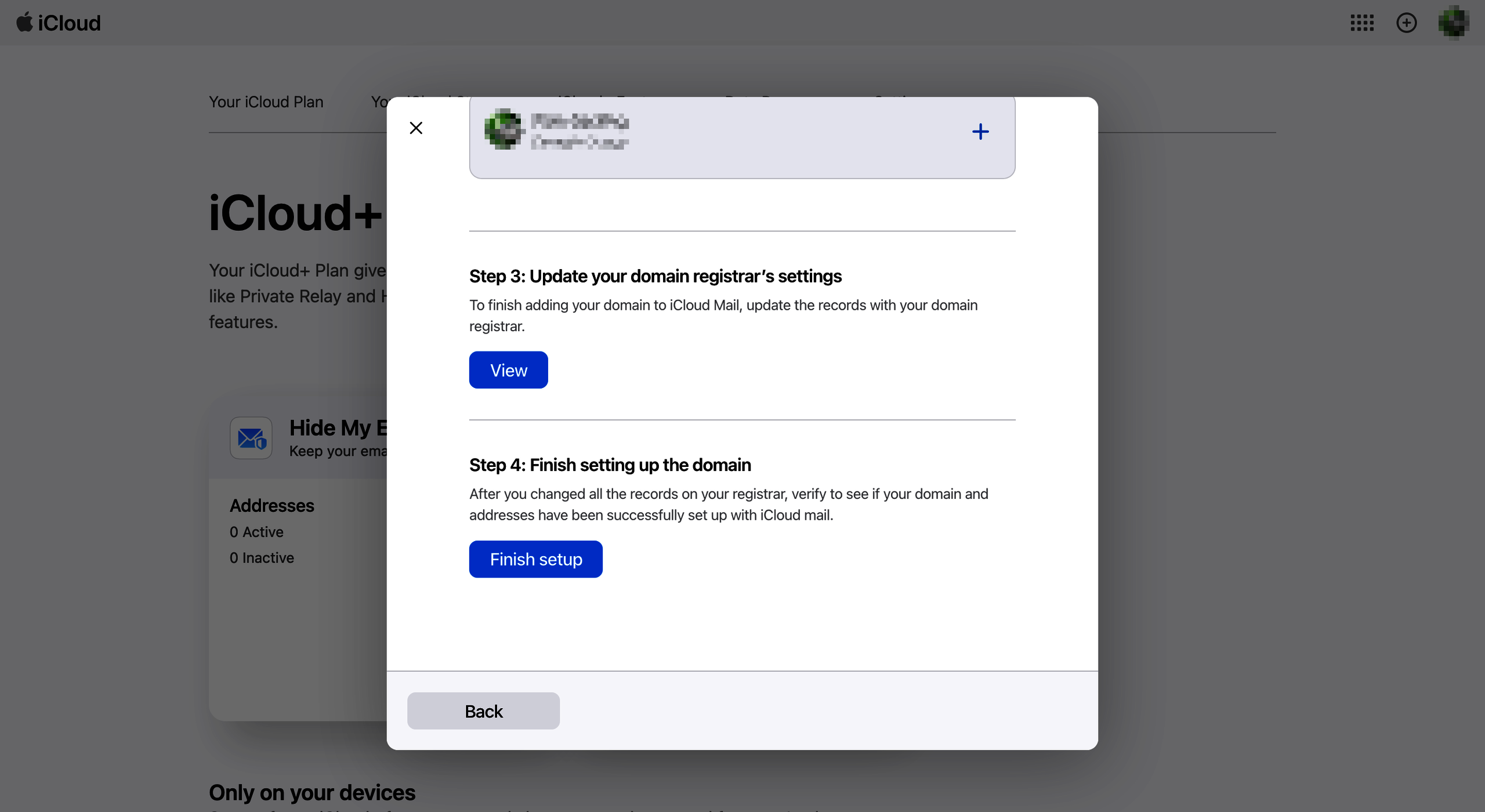Click the 0 Active addresses entry
The height and width of the screenshot is (812, 1485).
tap(256, 531)
